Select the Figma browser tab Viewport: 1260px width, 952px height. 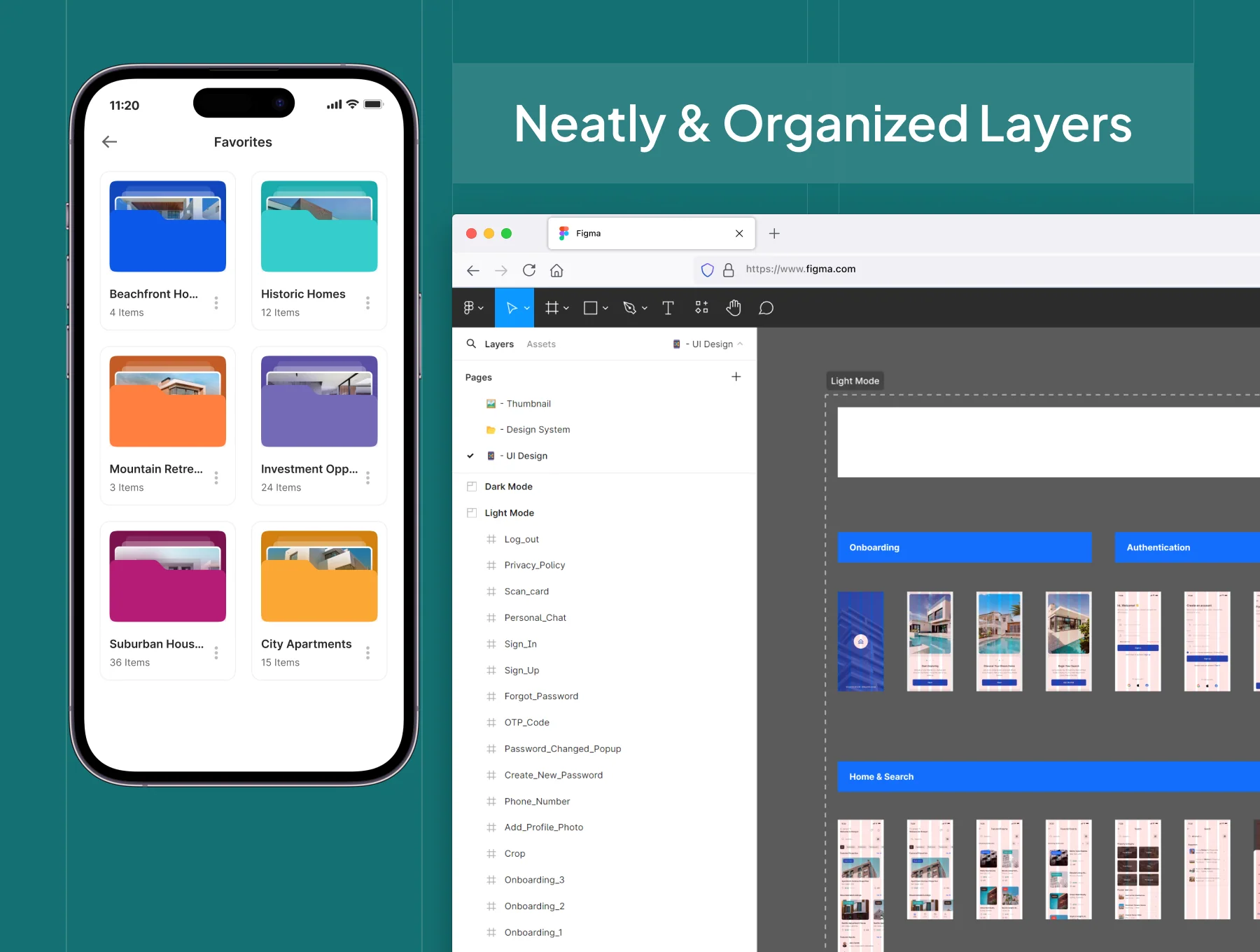(x=652, y=234)
